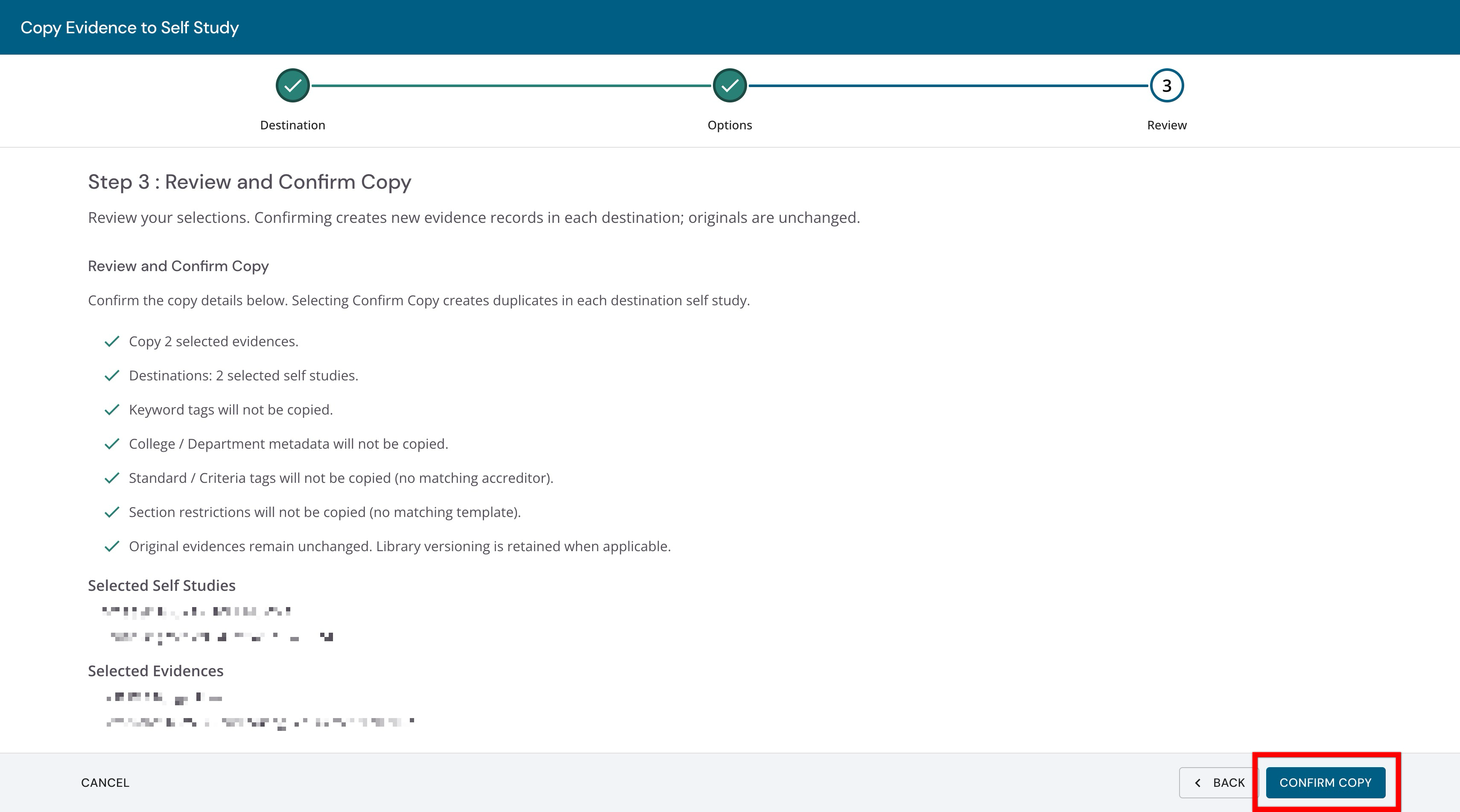1460x812 pixels.
Task: Click the Review step label
Action: [x=1167, y=125]
